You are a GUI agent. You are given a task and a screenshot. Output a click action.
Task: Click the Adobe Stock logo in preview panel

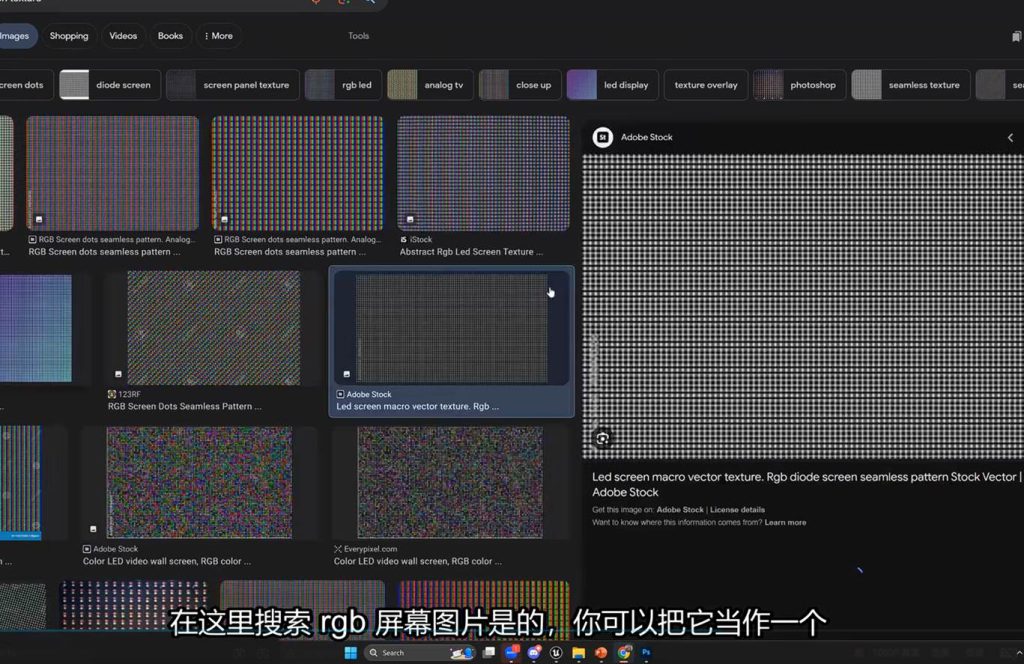tap(602, 137)
